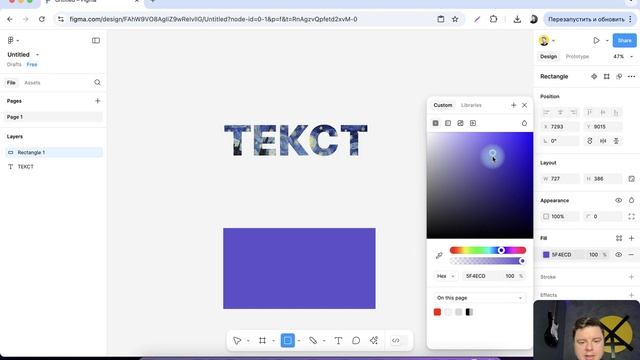Open the Figma main menu logo
Image resolution: width=640 pixels, height=360 pixels.
[11, 40]
